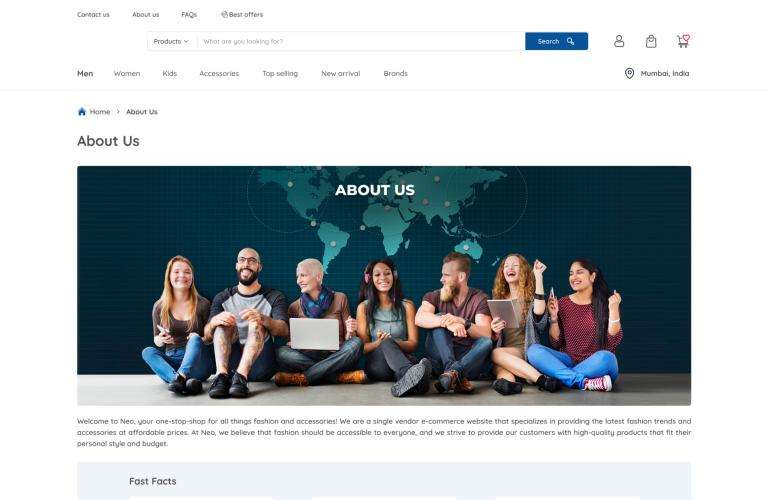Open the user account icon
768x500 pixels.
(619, 41)
